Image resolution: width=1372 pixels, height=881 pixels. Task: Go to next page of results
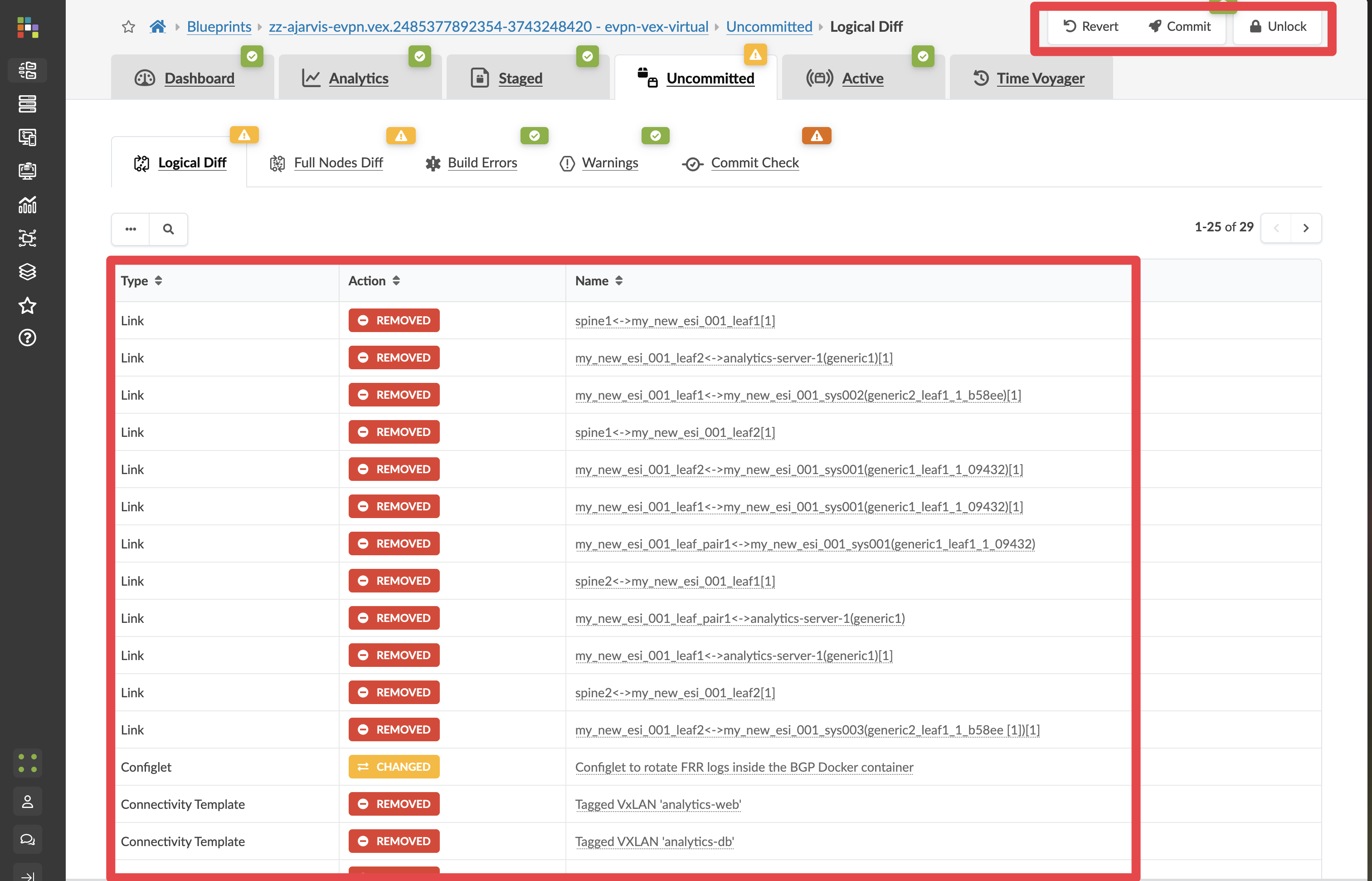point(1306,228)
